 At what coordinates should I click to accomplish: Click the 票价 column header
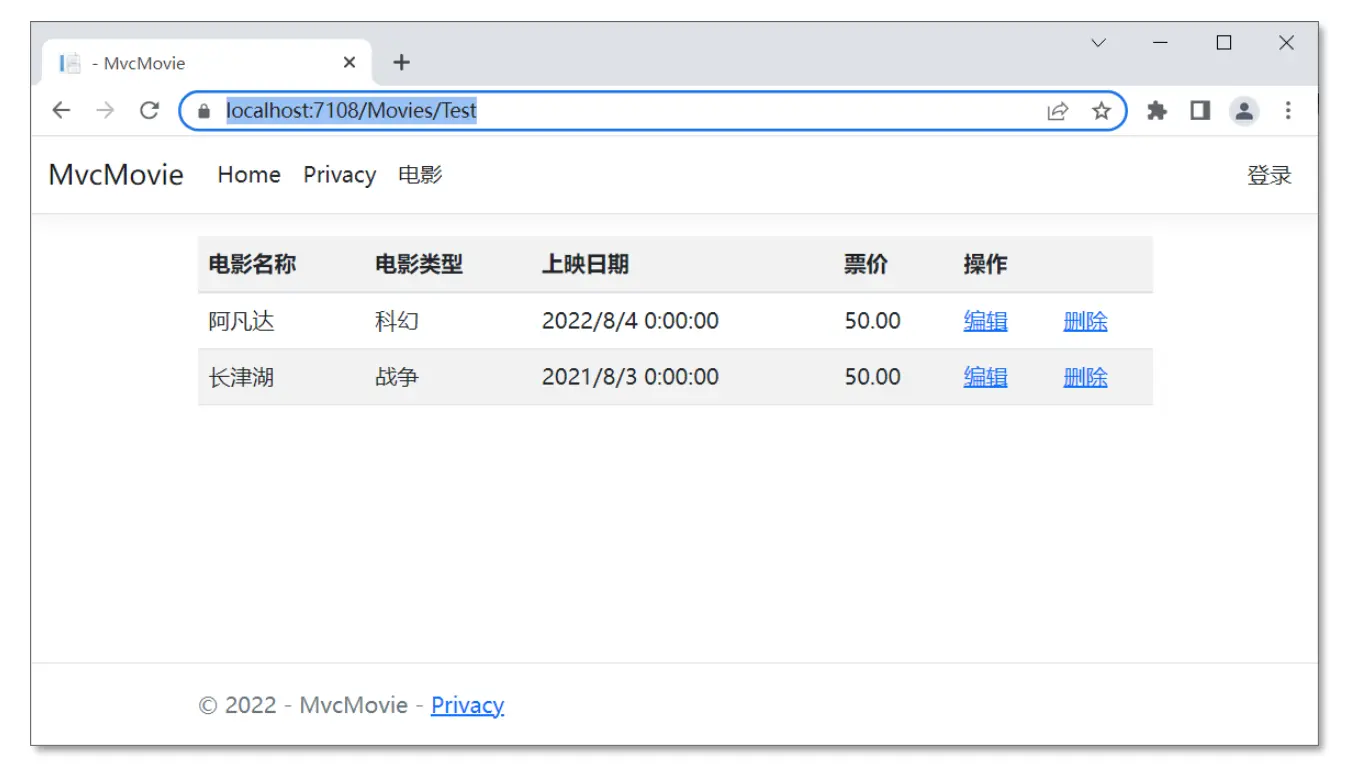[x=866, y=264]
